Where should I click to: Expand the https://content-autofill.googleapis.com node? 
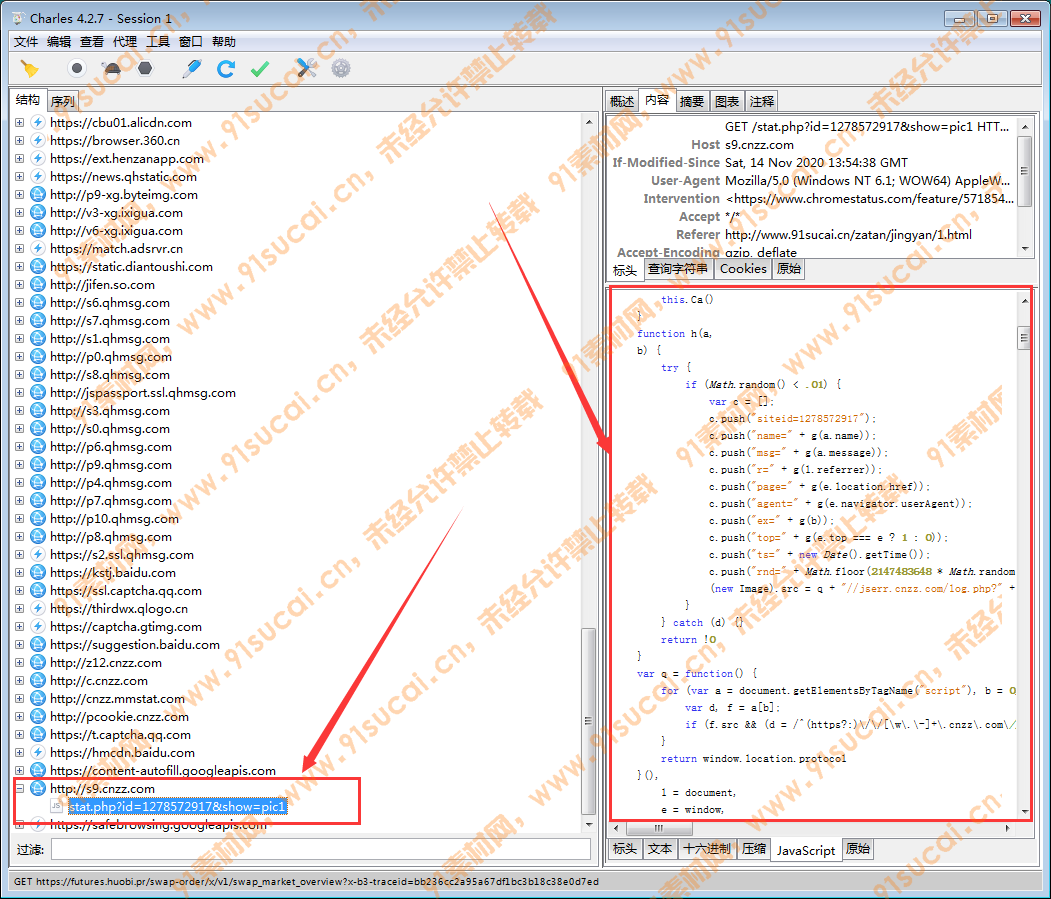pos(19,770)
